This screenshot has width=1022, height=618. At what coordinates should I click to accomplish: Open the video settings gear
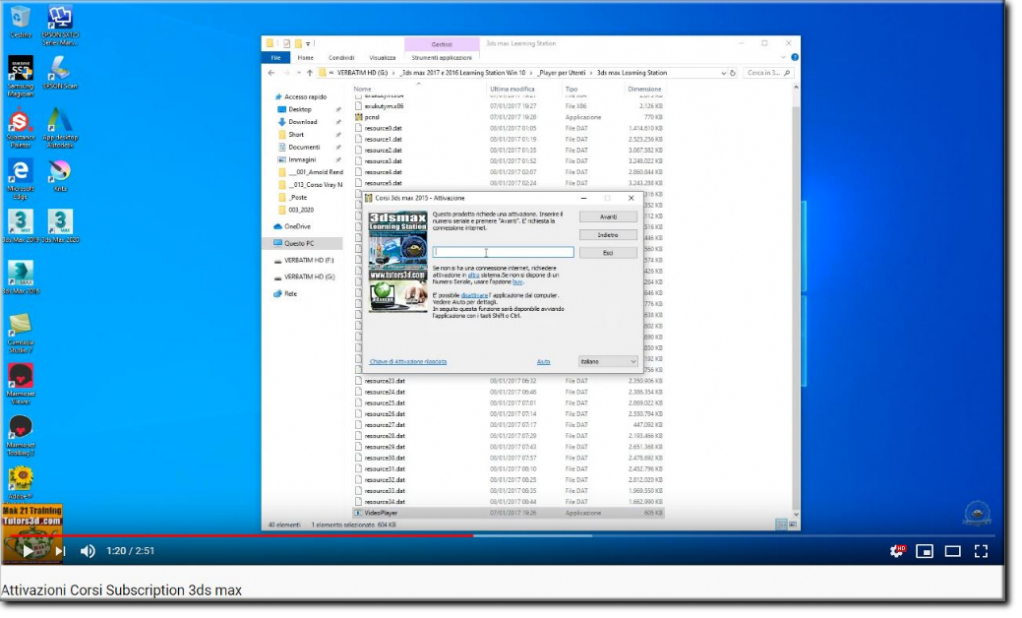(897, 552)
